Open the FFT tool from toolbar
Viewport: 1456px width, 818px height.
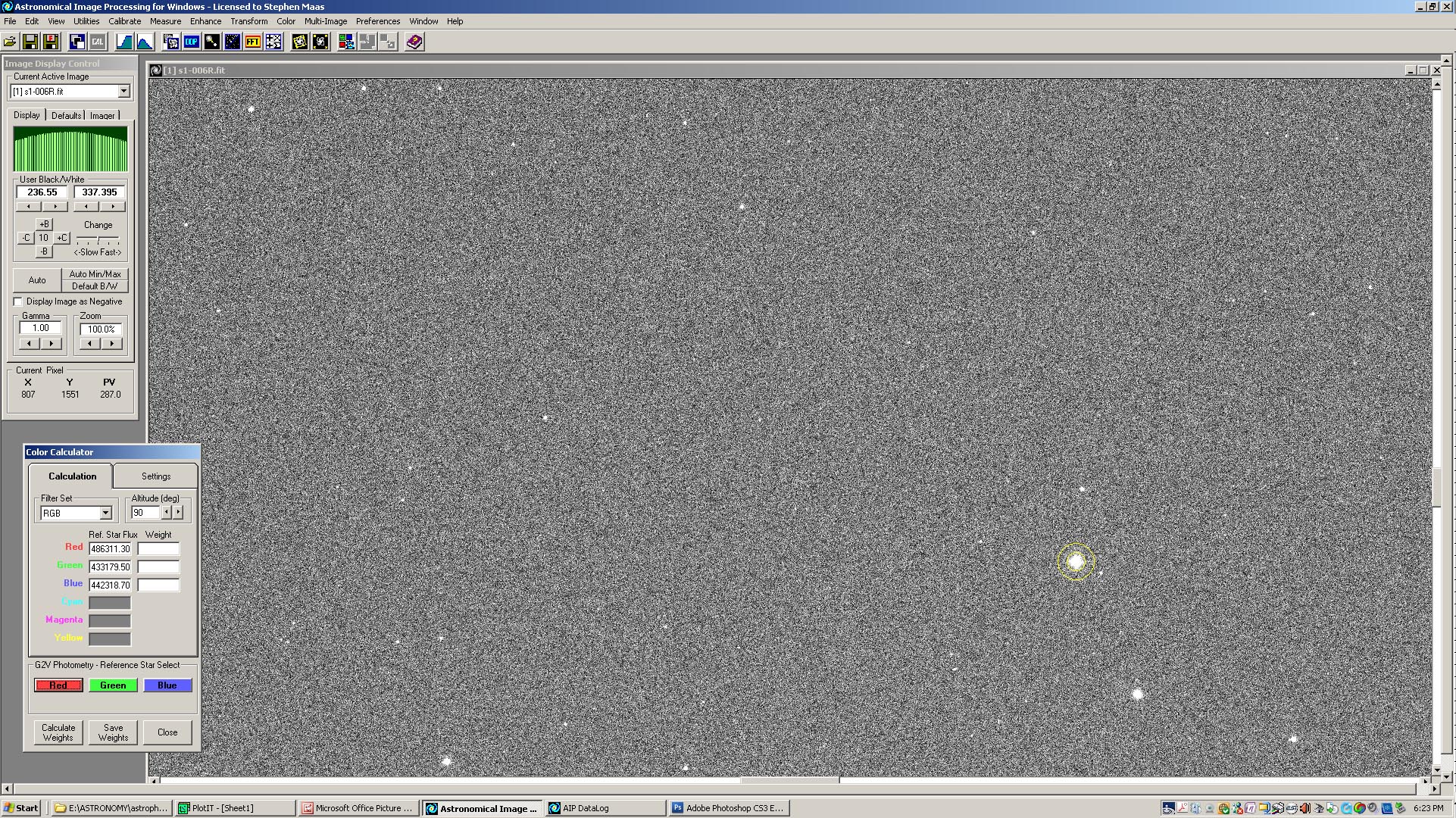pyautogui.click(x=253, y=42)
